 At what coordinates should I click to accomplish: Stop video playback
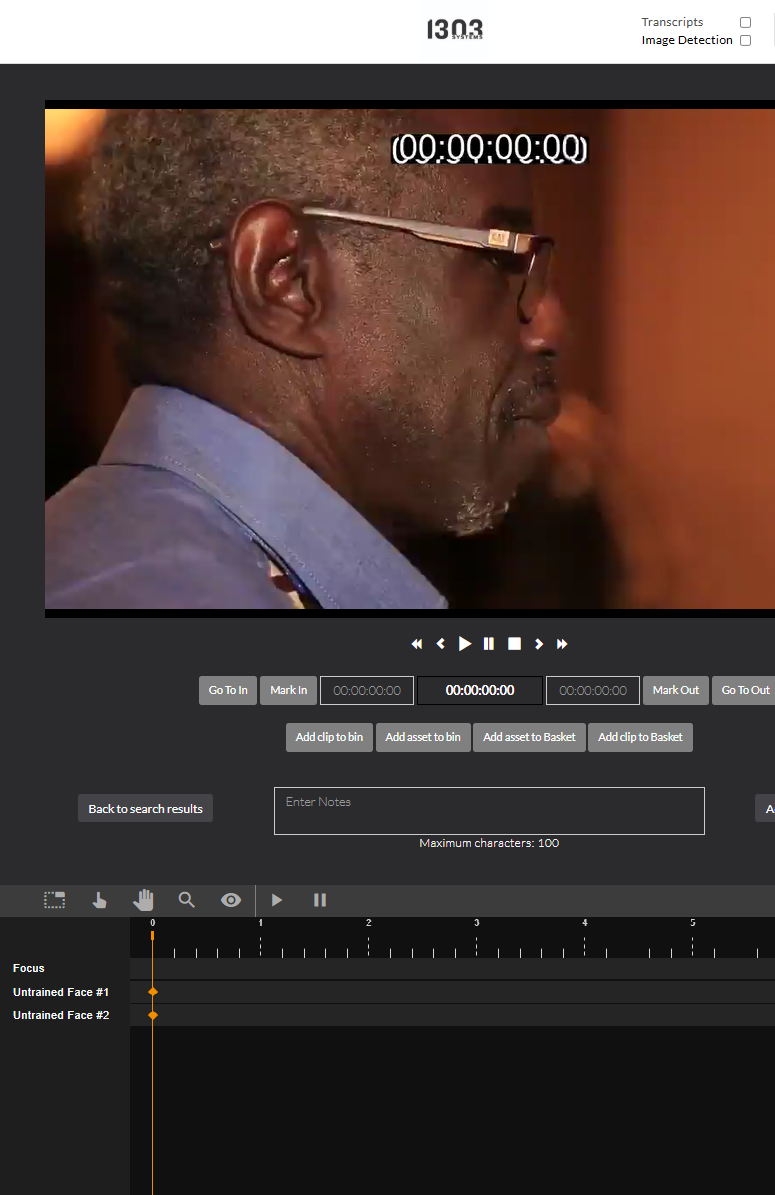[514, 644]
